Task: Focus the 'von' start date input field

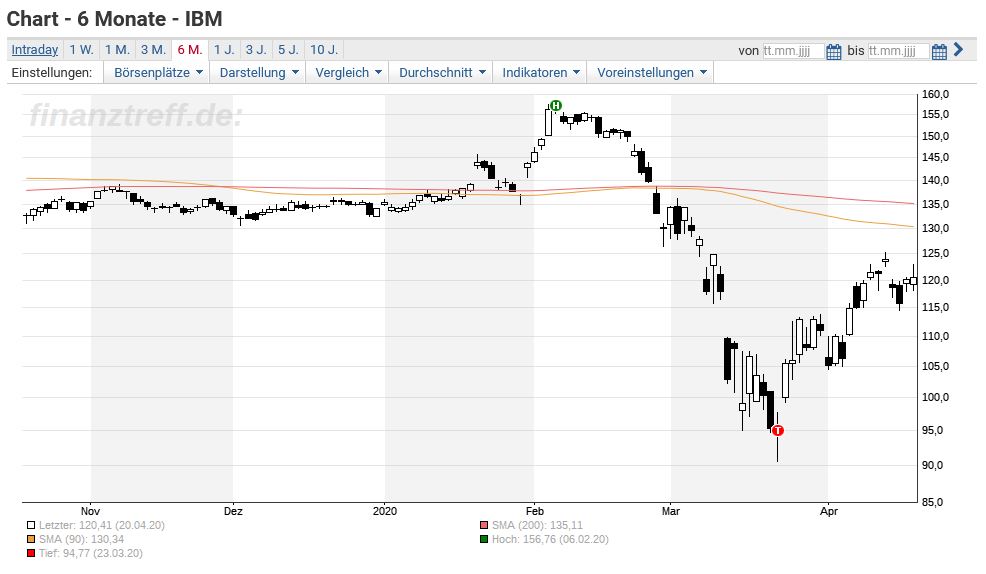Action: [x=792, y=51]
